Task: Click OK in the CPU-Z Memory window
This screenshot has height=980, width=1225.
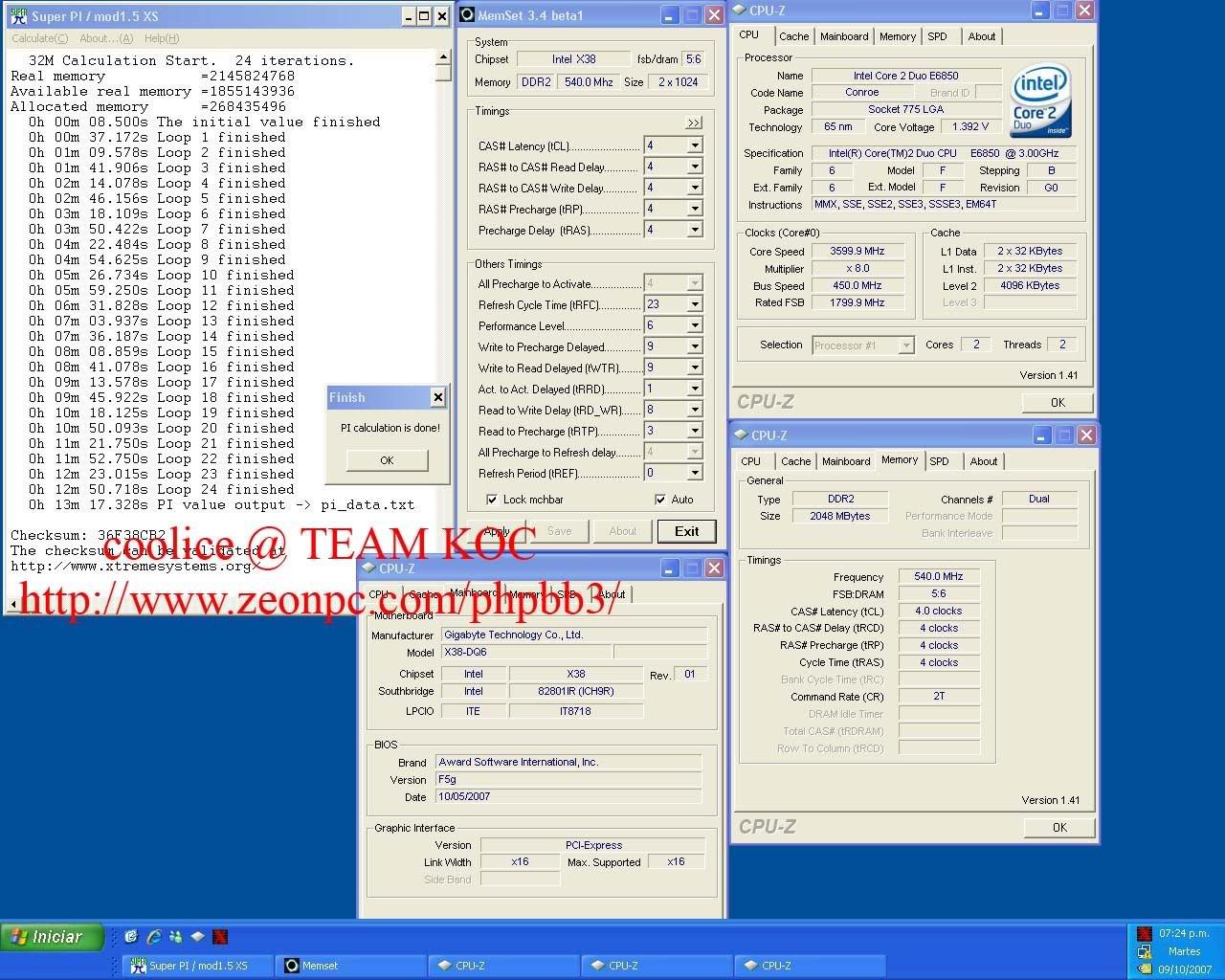Action: click(x=1059, y=827)
